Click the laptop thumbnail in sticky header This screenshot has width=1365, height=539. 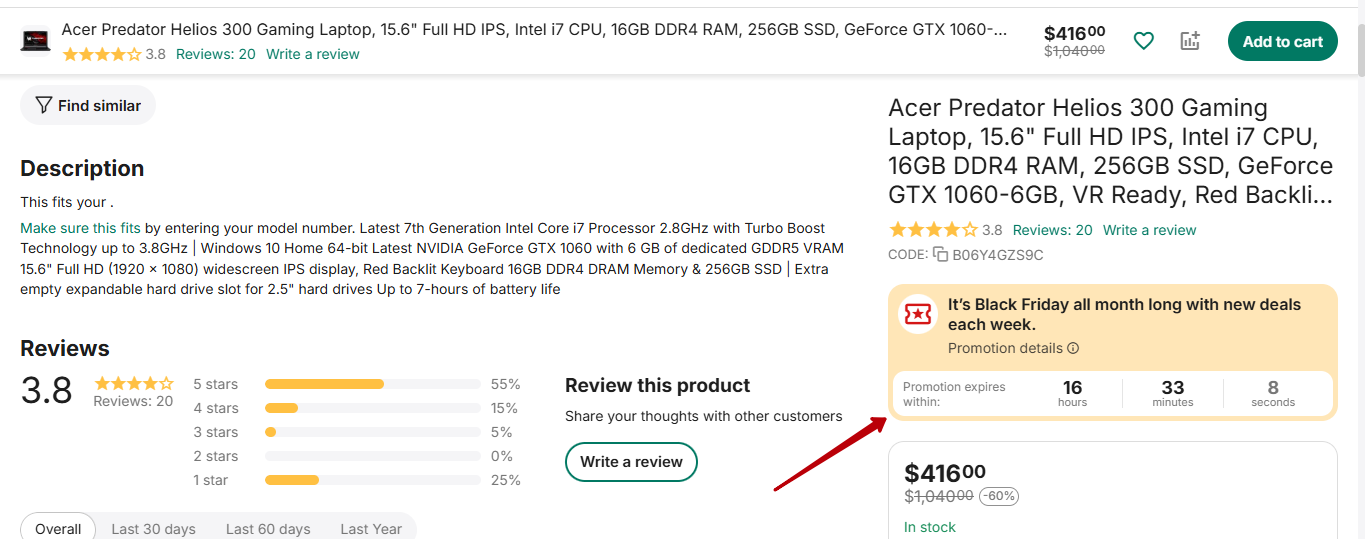(x=36, y=41)
